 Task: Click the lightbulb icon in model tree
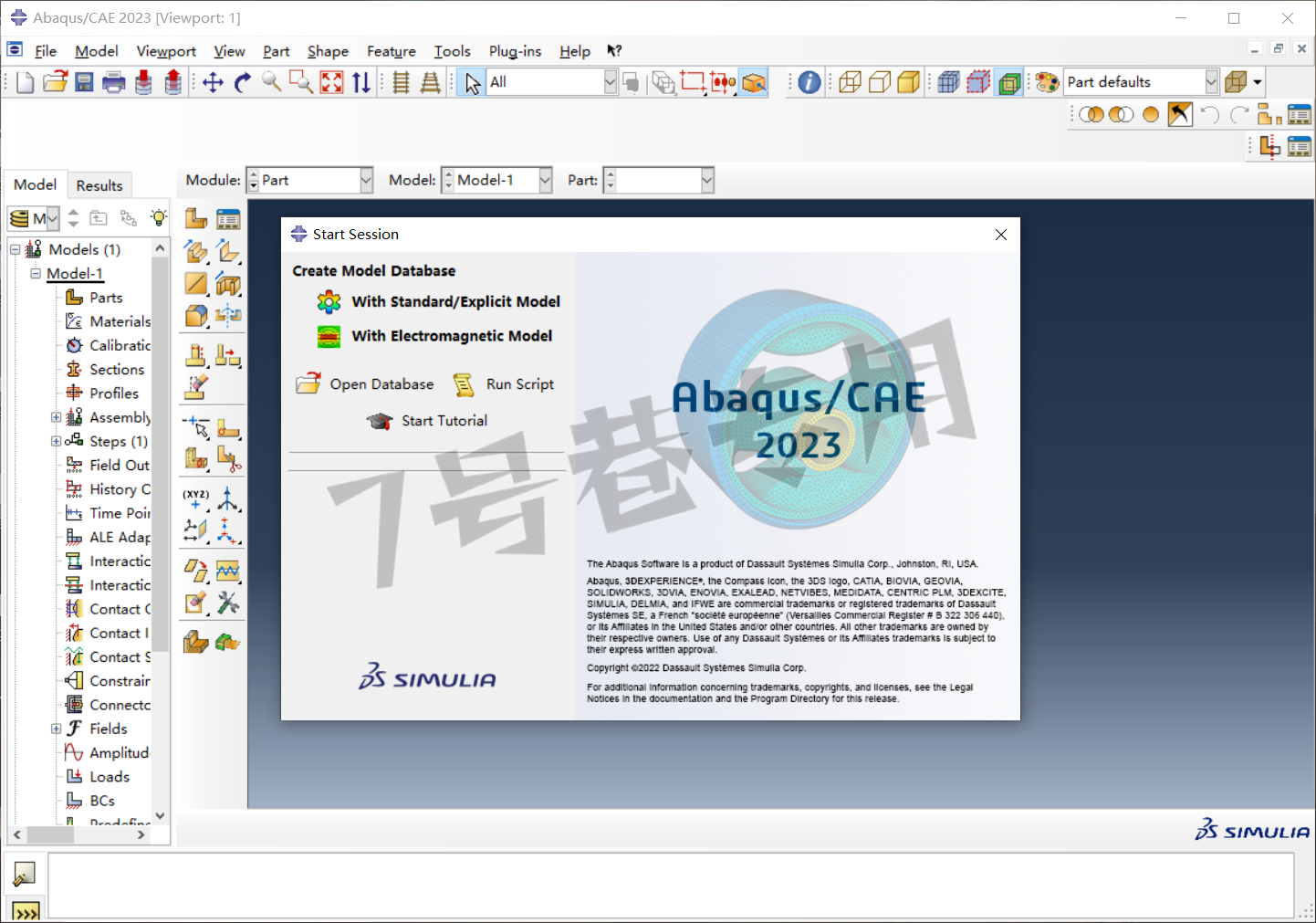(x=159, y=218)
